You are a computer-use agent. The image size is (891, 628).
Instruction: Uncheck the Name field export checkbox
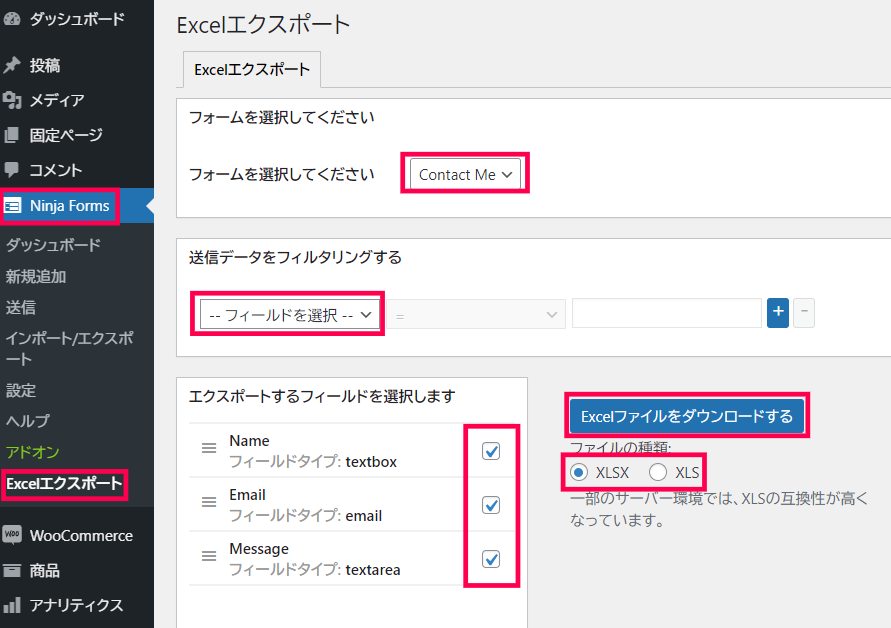[491, 451]
